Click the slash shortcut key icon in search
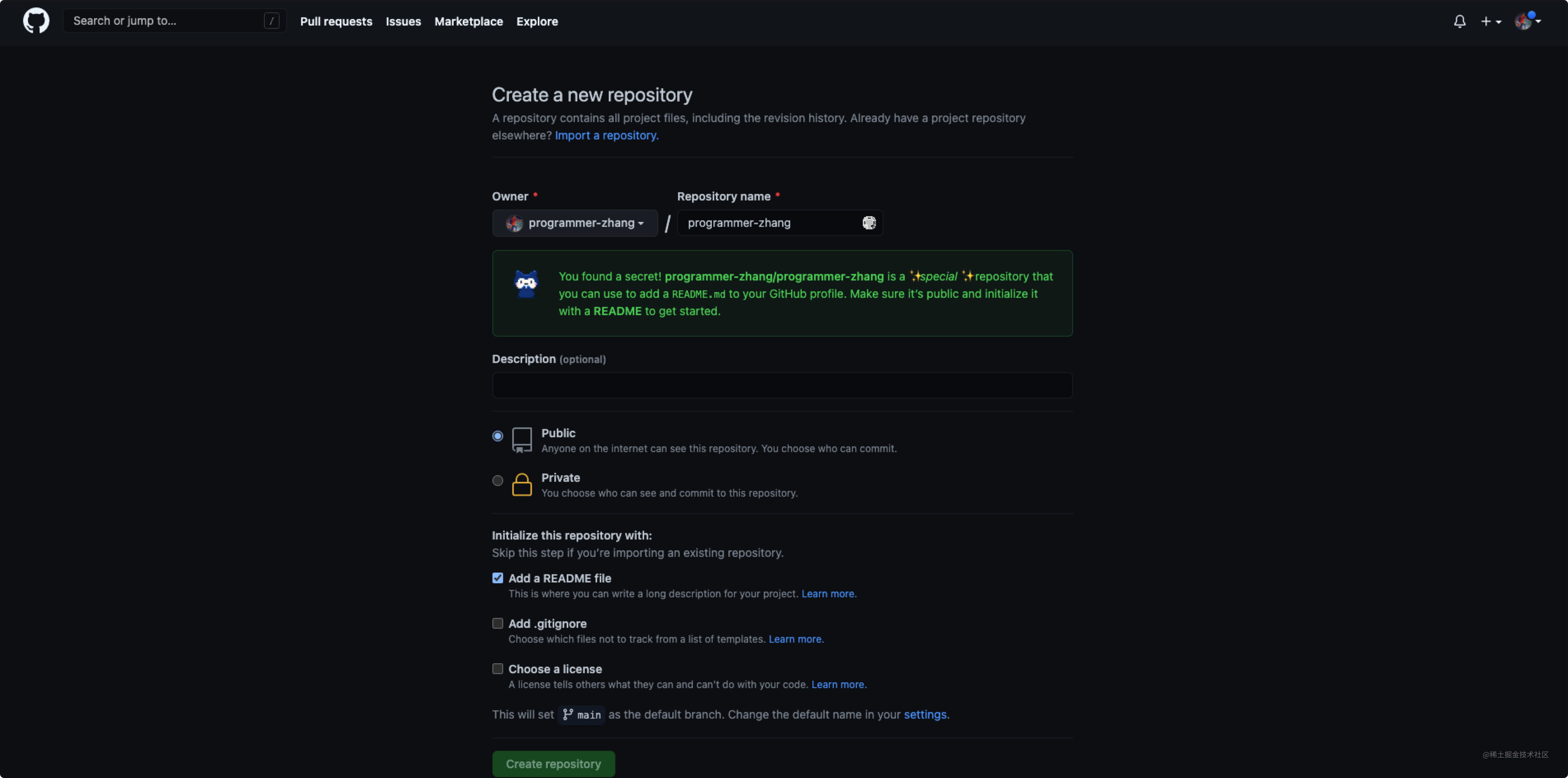 (x=271, y=21)
